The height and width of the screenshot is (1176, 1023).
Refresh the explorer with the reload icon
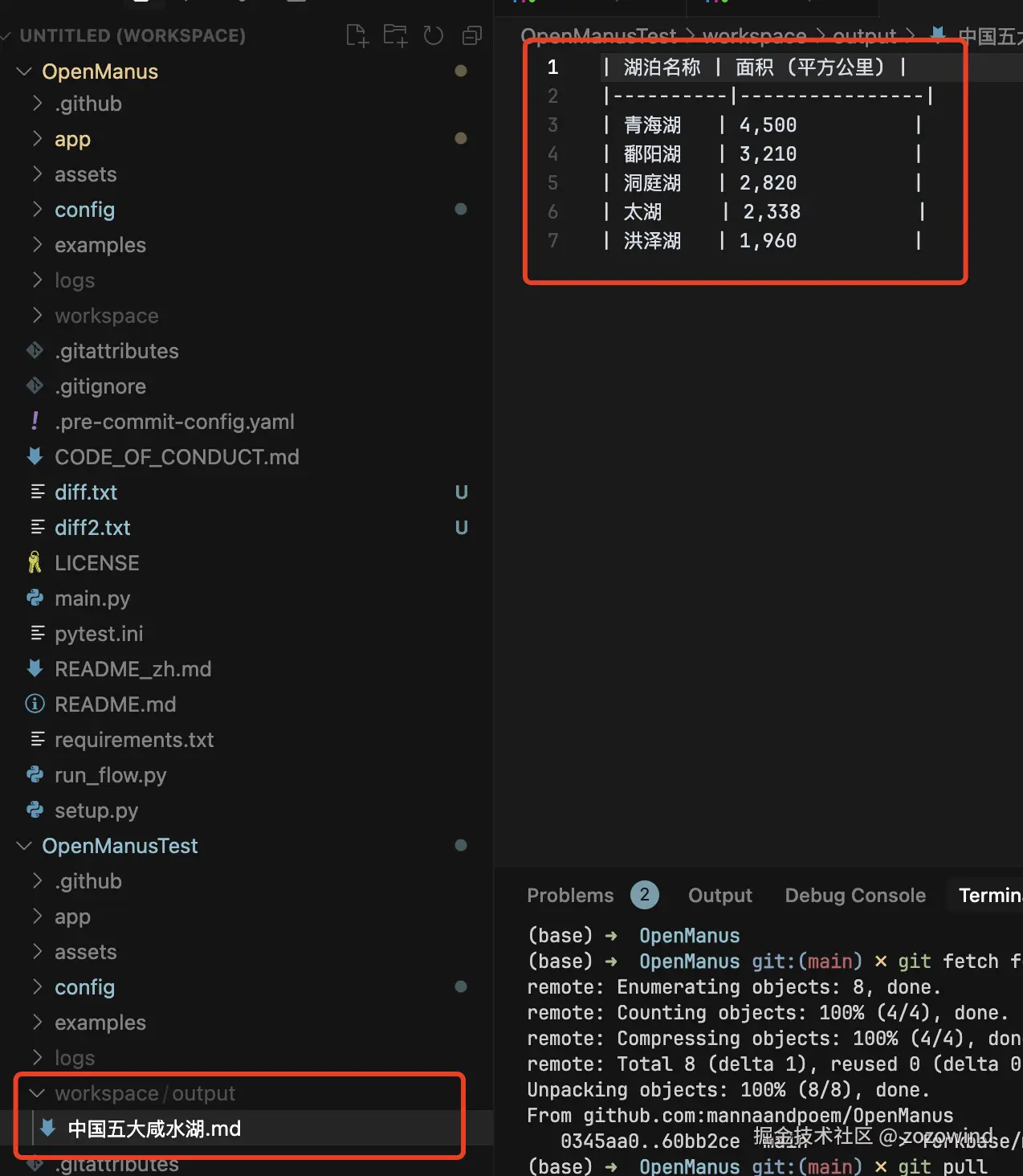pyautogui.click(x=434, y=35)
